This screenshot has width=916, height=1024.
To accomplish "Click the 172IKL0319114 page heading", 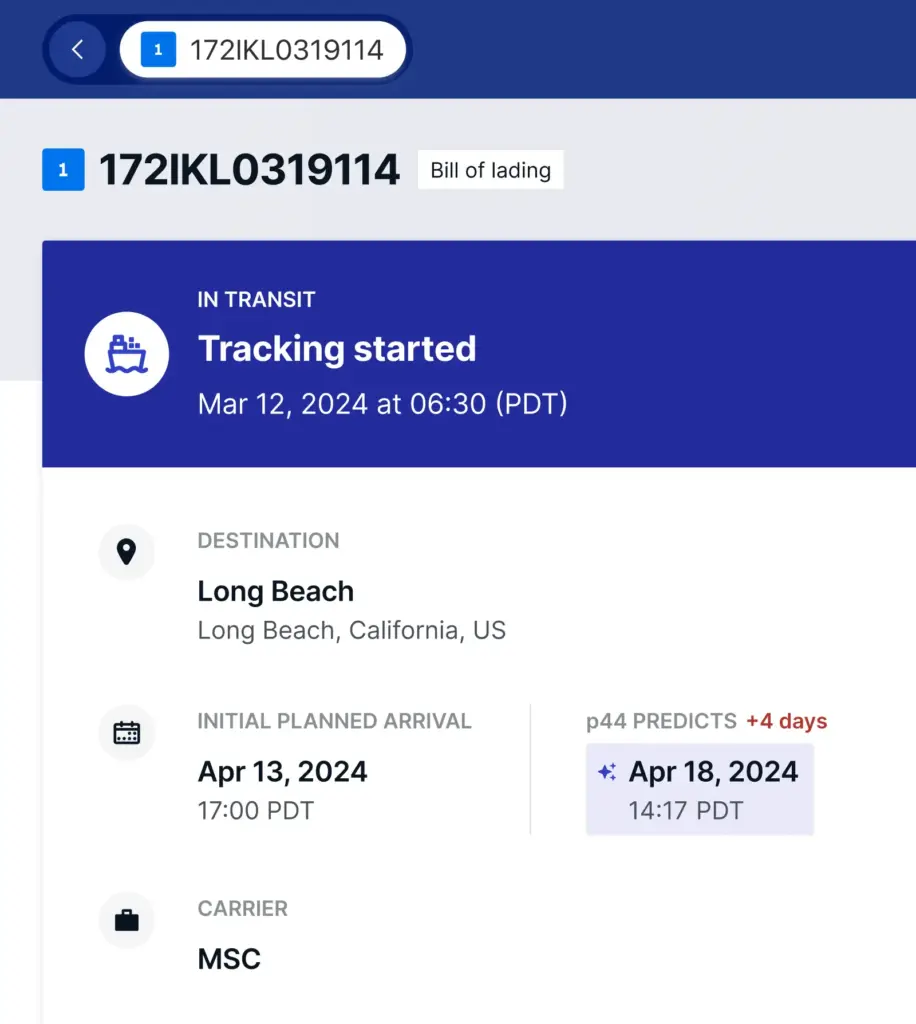I will pyautogui.click(x=249, y=170).
